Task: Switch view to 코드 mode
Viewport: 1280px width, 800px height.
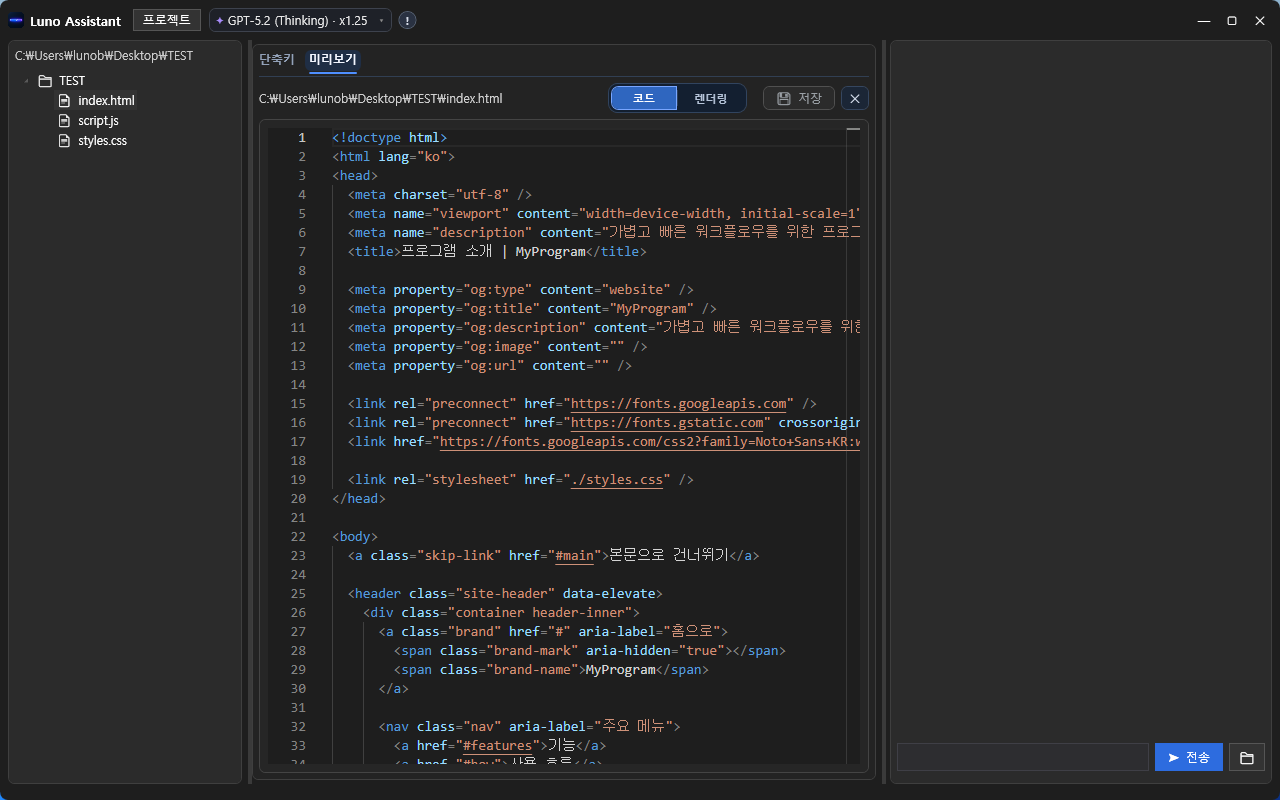Action: (x=644, y=98)
